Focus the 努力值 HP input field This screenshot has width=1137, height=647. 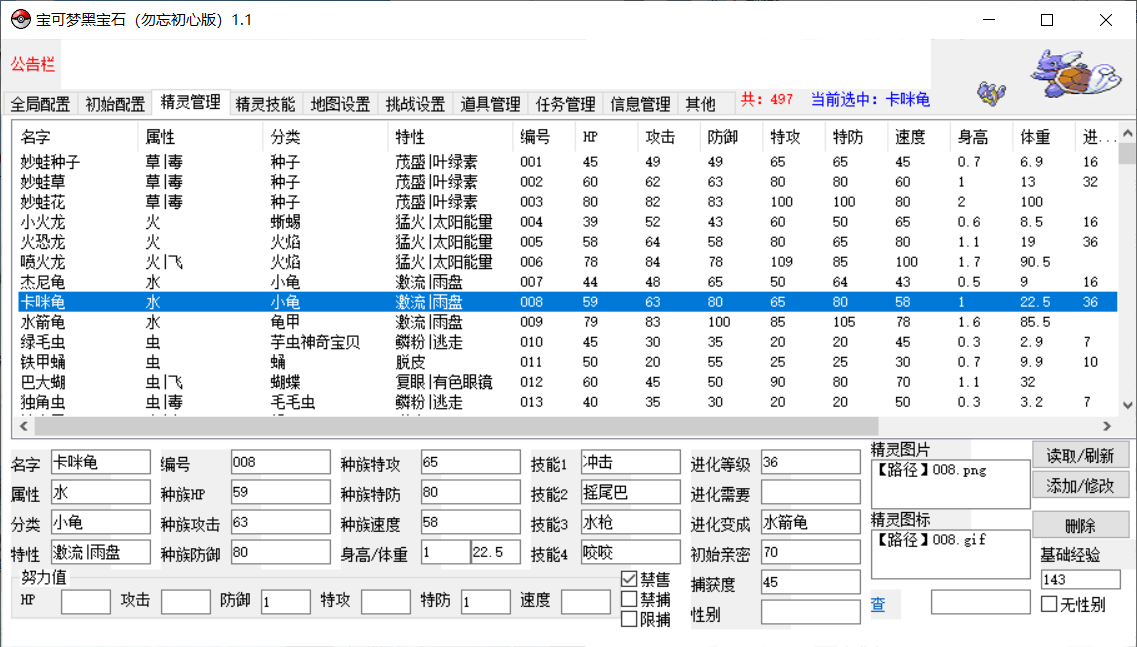86,602
